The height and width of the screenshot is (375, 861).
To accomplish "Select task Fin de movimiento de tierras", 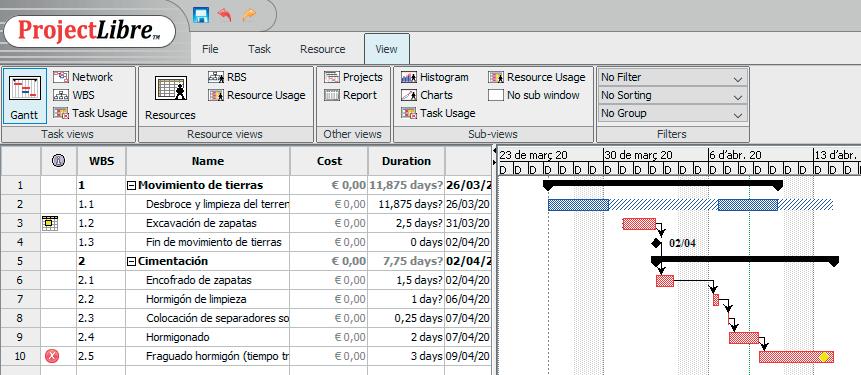I will click(x=214, y=242).
